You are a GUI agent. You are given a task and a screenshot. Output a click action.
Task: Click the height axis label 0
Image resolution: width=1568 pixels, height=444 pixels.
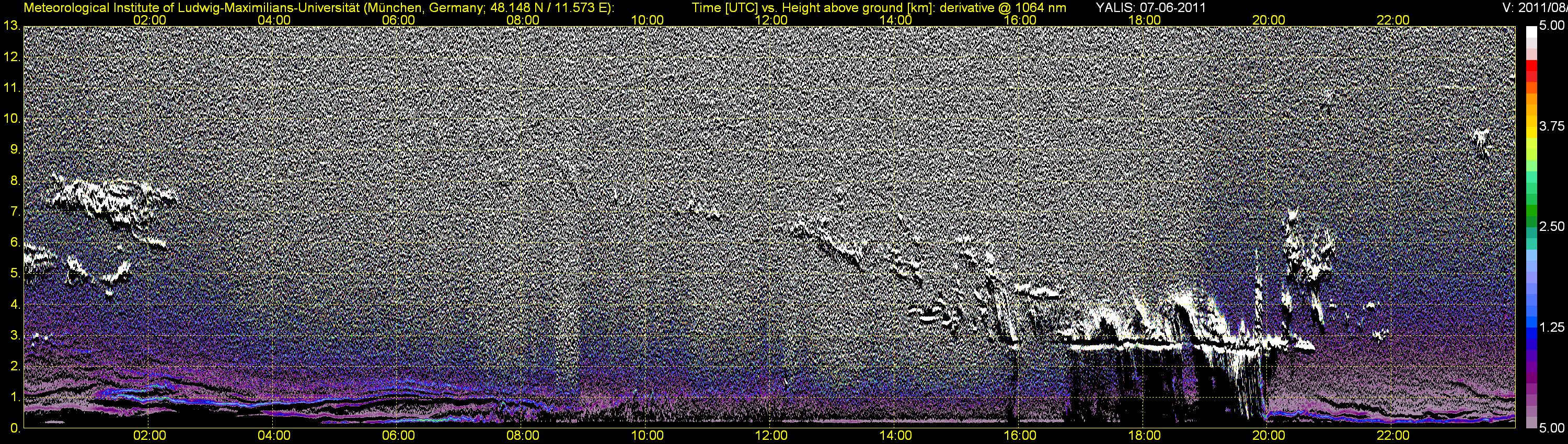pyautogui.click(x=15, y=429)
